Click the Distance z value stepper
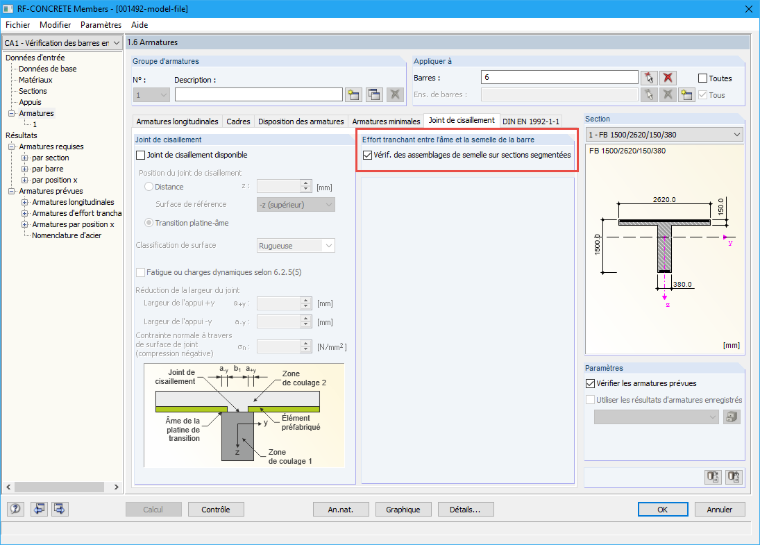The height and width of the screenshot is (545, 760). tap(305, 187)
